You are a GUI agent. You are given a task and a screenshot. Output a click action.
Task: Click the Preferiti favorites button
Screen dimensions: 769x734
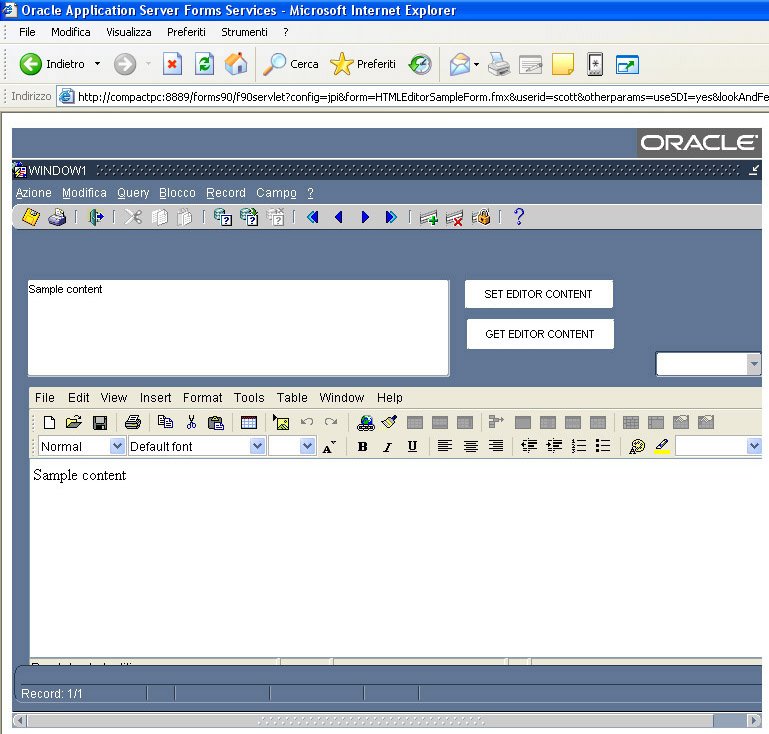click(x=363, y=64)
